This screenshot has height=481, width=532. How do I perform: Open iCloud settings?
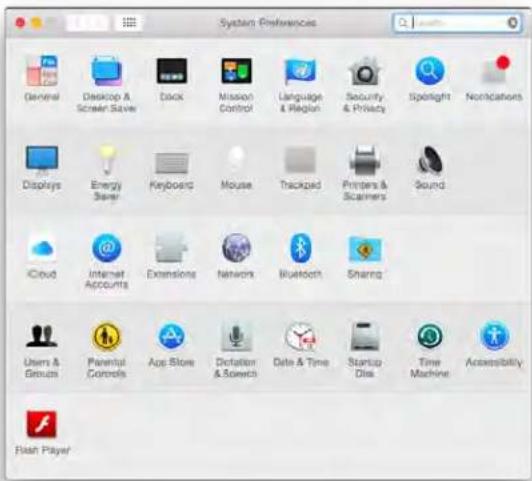(42, 248)
